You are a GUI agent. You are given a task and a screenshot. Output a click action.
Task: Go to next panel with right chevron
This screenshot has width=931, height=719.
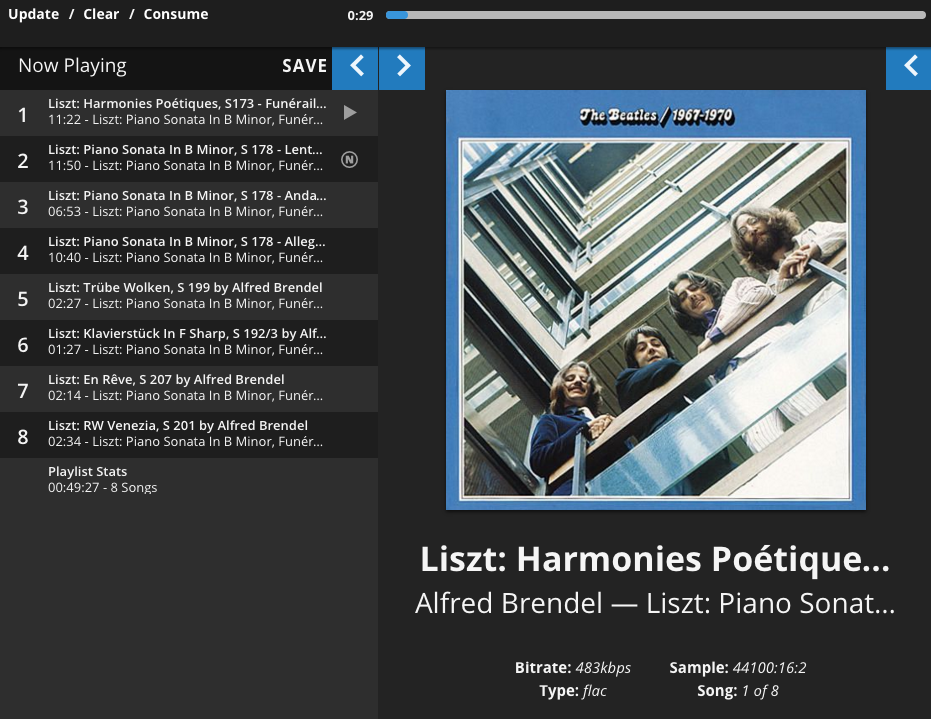pyautogui.click(x=402, y=68)
